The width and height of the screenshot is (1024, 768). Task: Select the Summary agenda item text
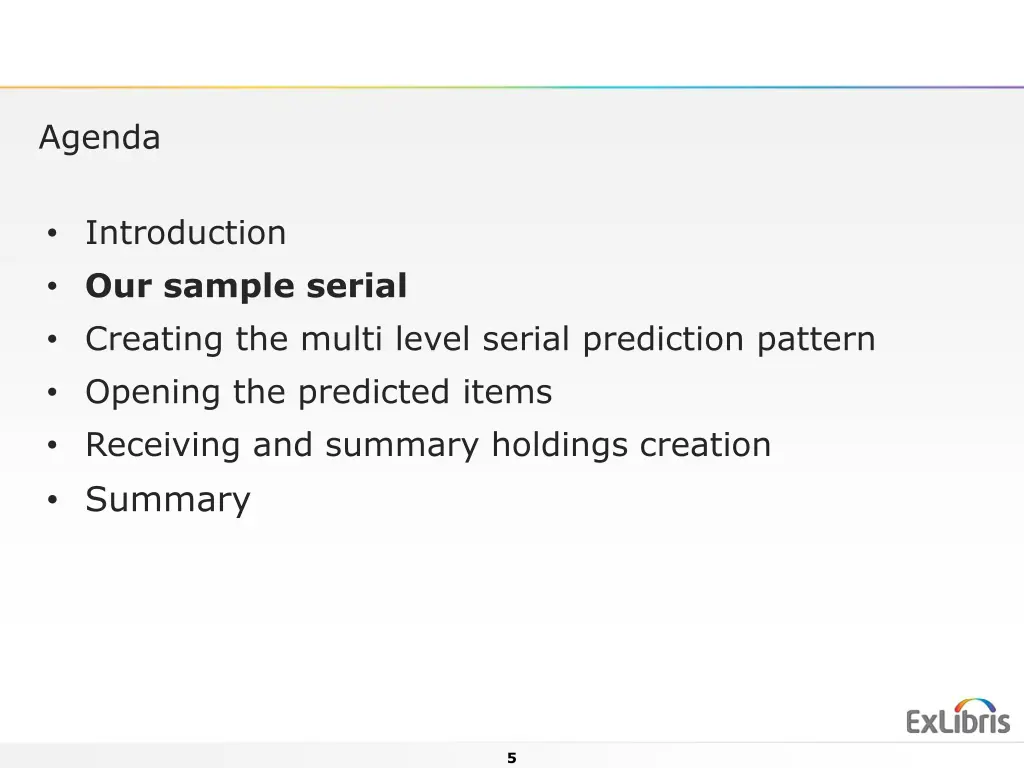click(168, 500)
